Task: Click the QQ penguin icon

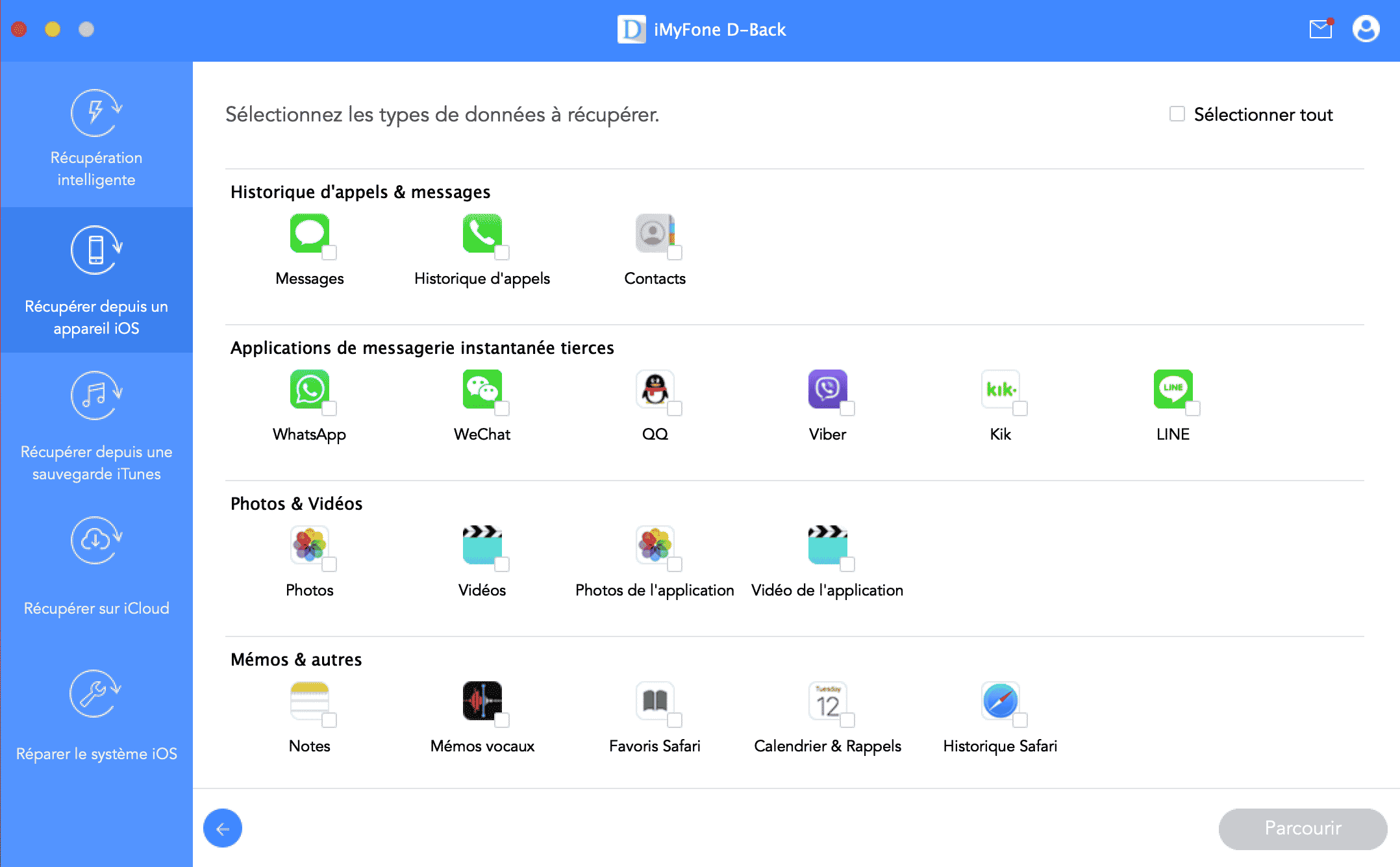Action: click(x=655, y=389)
